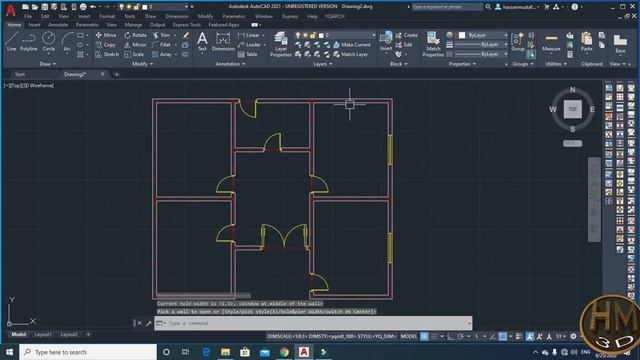Open Layer Properties manager
Screen dimensions: 640x360
coord(281,44)
